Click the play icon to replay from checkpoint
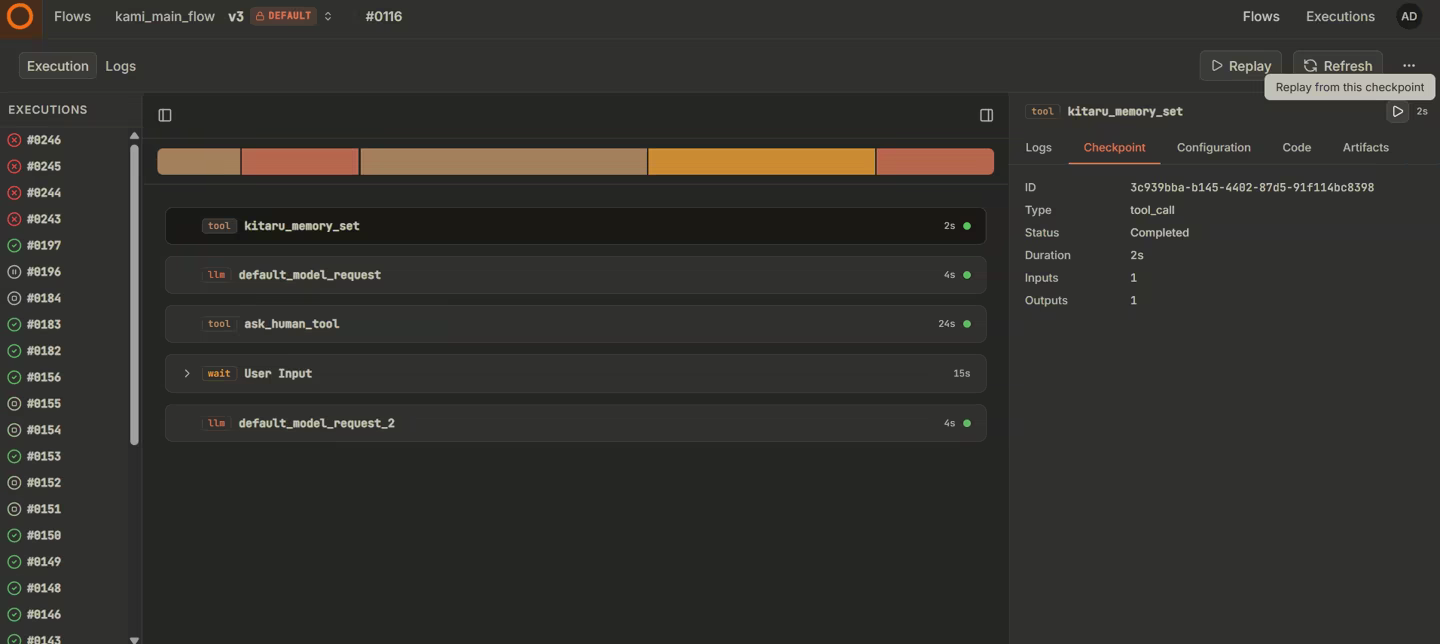Screen dimensions: 1440x644 [1397, 111]
